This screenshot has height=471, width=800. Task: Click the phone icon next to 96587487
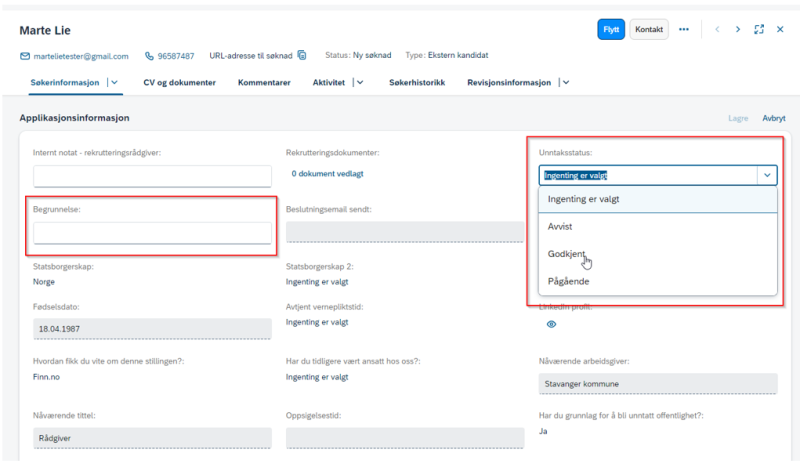(149, 56)
